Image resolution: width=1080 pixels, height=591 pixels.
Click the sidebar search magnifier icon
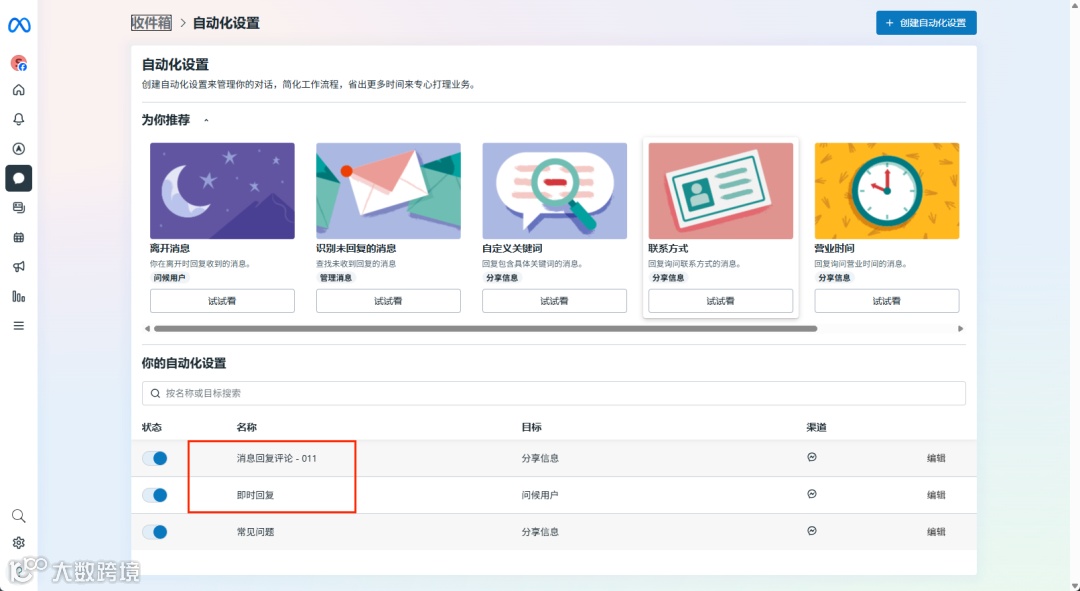tap(18, 516)
